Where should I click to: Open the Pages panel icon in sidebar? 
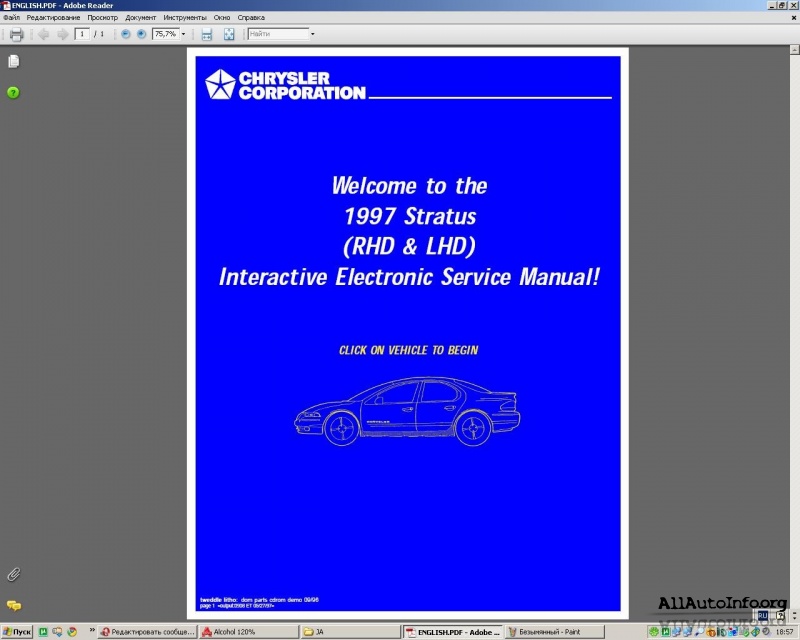point(13,61)
